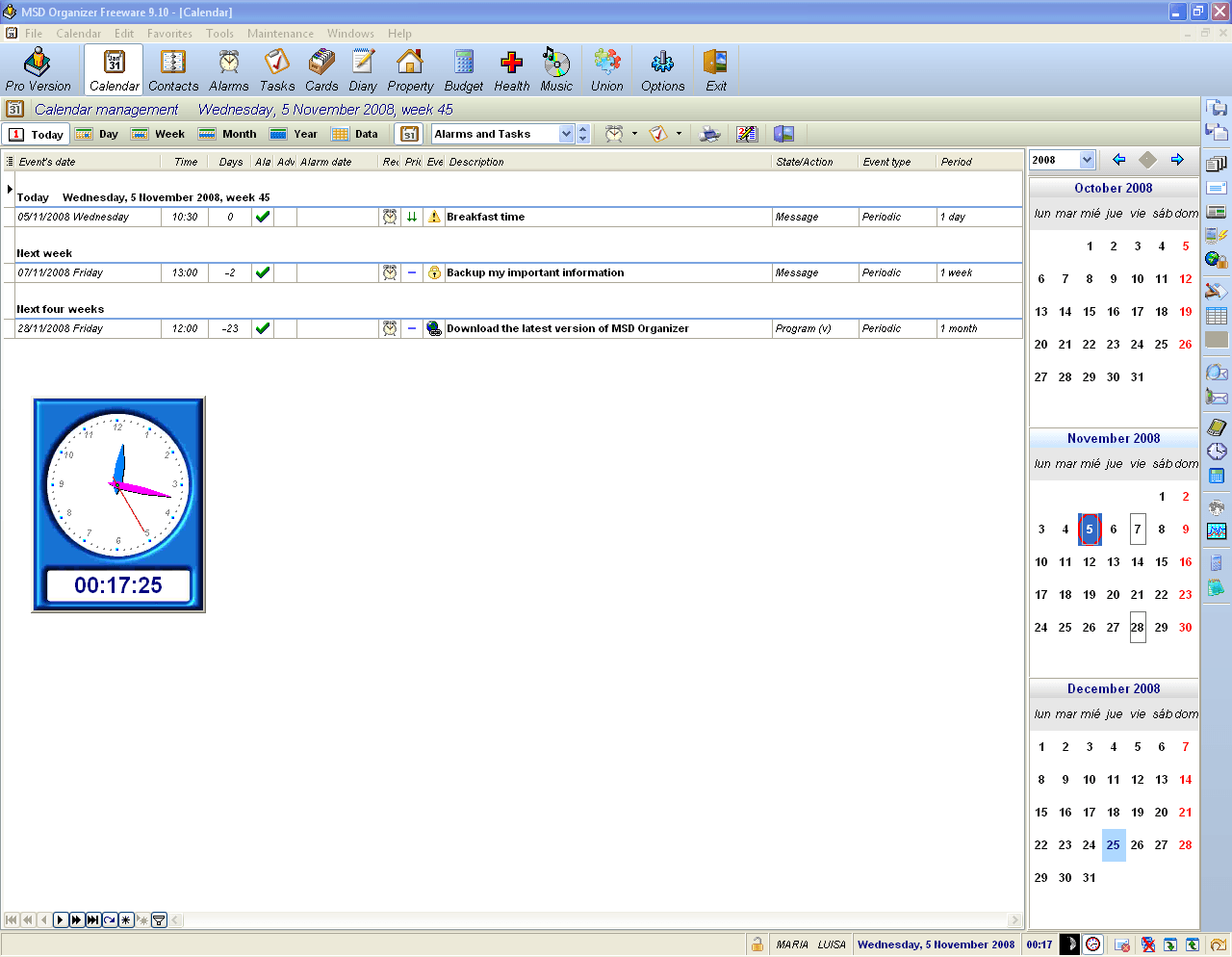1232x957 pixels.
Task: Open the Cards module
Action: (321, 69)
